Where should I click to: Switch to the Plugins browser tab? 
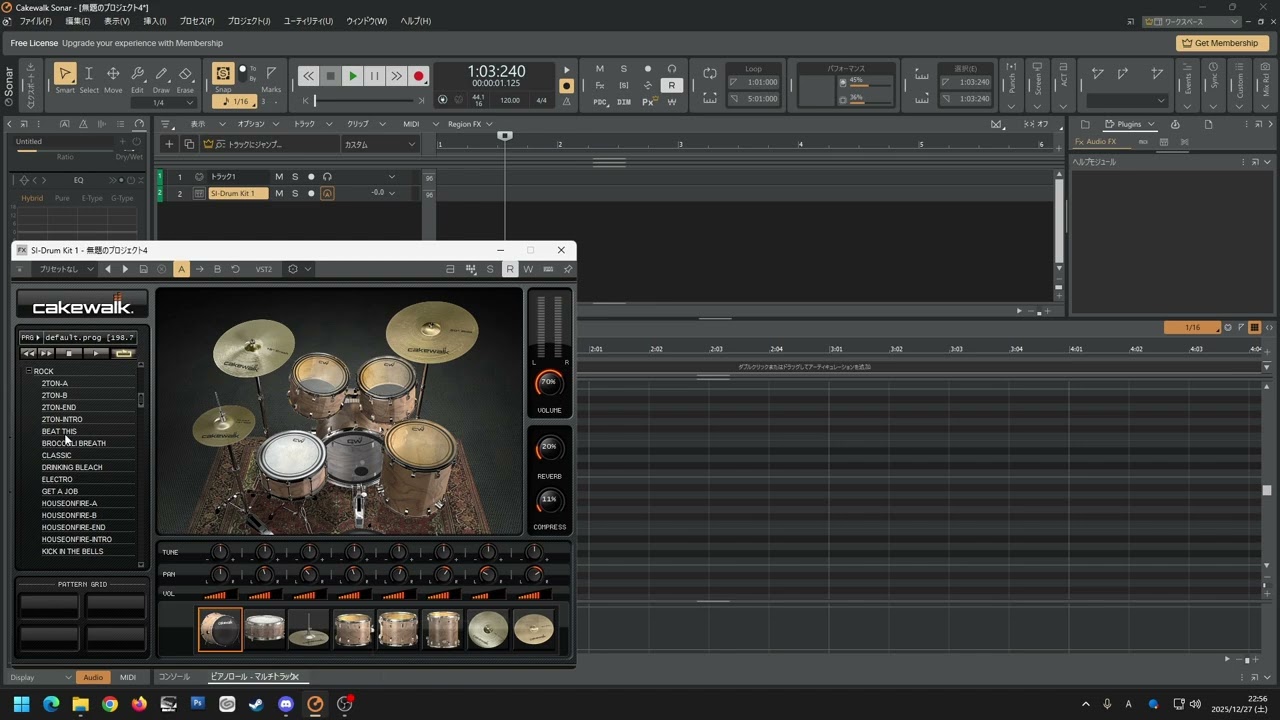coord(1129,124)
